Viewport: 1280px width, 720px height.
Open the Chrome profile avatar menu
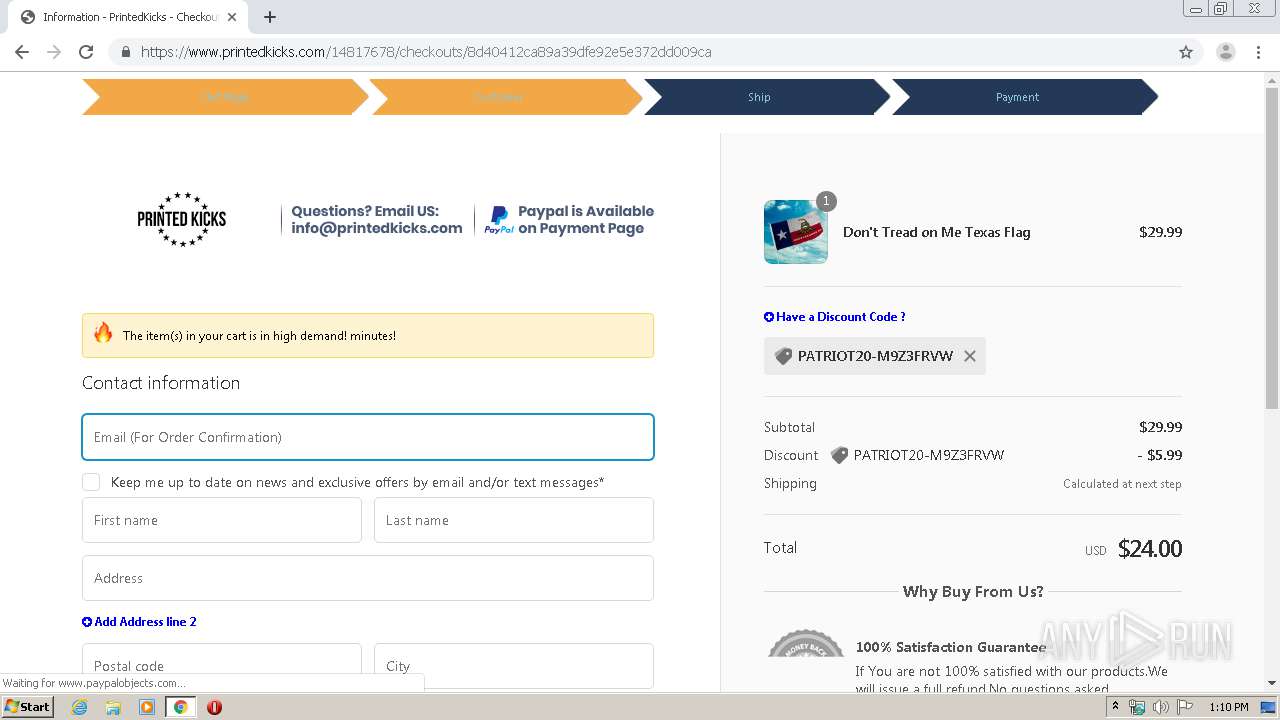pos(1225,52)
